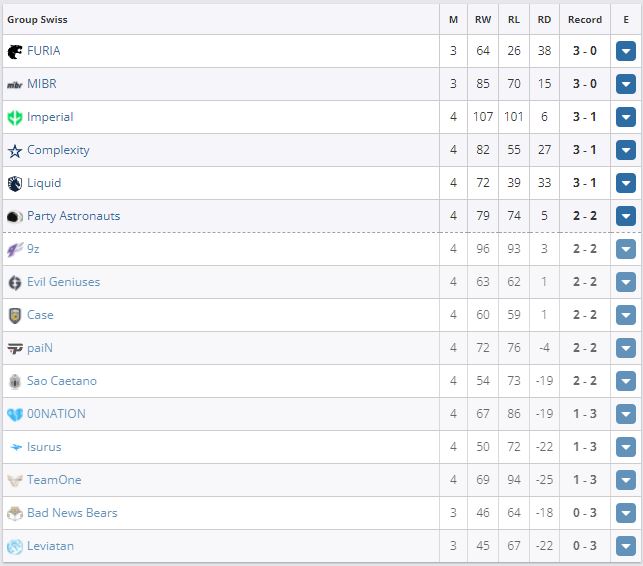Viewport: 643px width, 566px height.
Task: Expand the FURIA row details arrow
Action: pyautogui.click(x=626, y=51)
